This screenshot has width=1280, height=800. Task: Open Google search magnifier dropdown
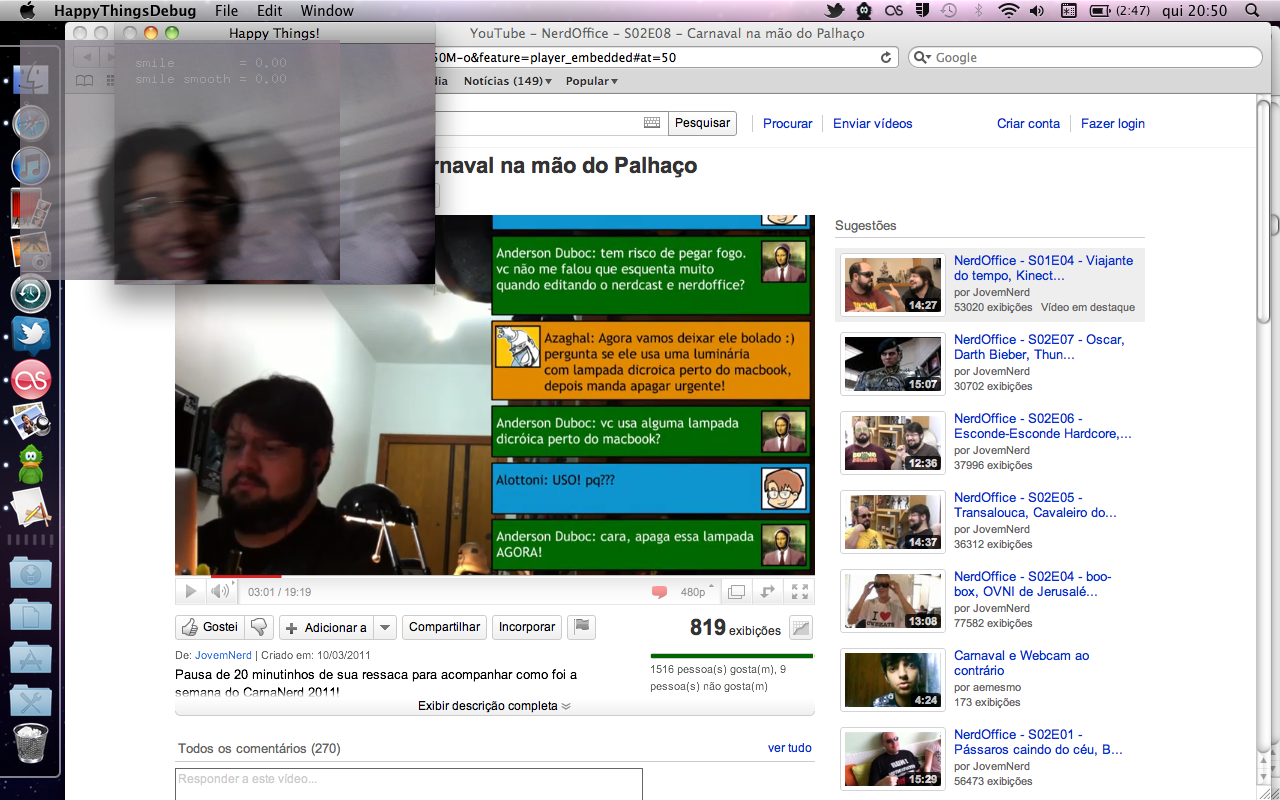[x=921, y=58]
